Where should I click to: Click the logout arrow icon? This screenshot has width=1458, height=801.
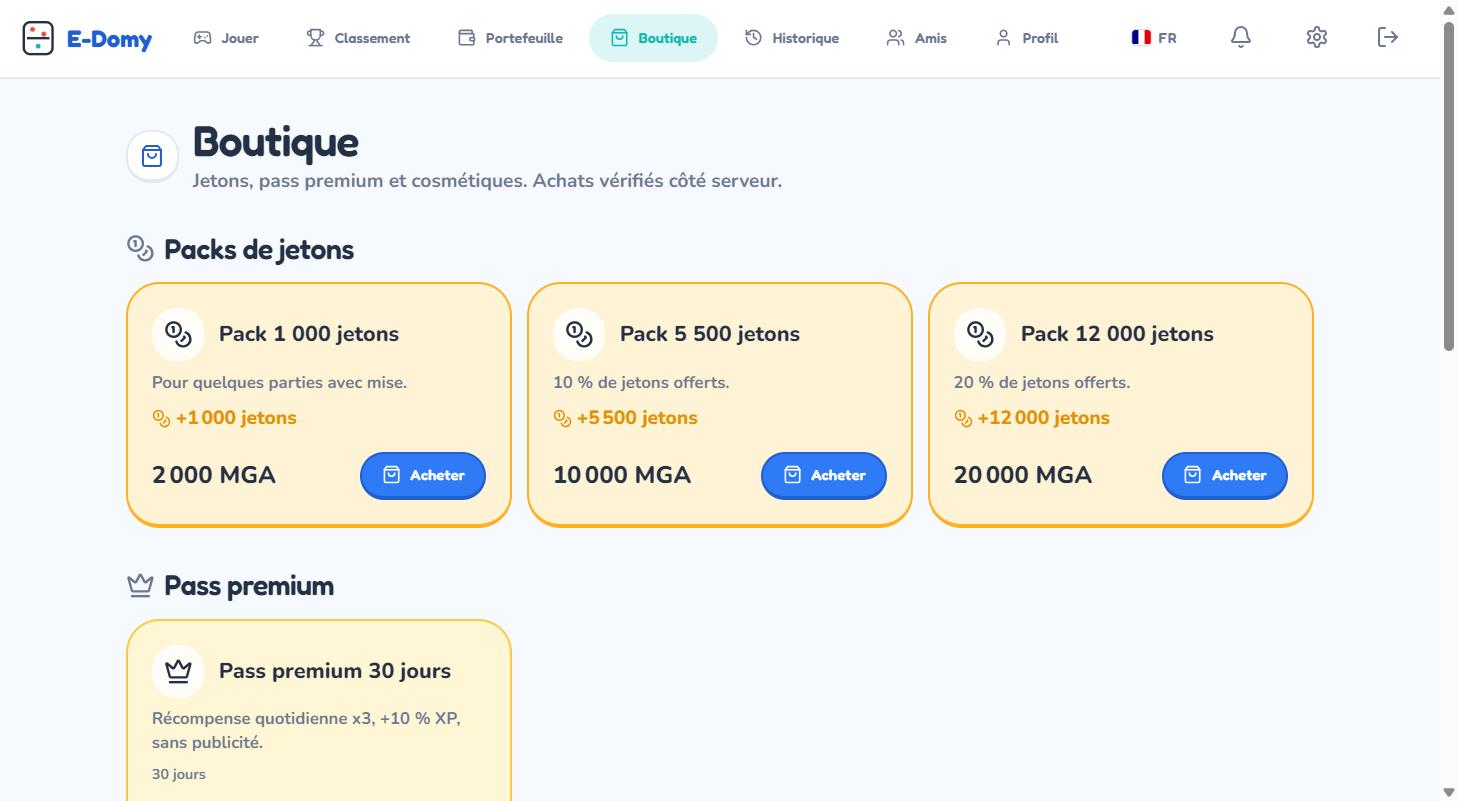coord(1388,37)
